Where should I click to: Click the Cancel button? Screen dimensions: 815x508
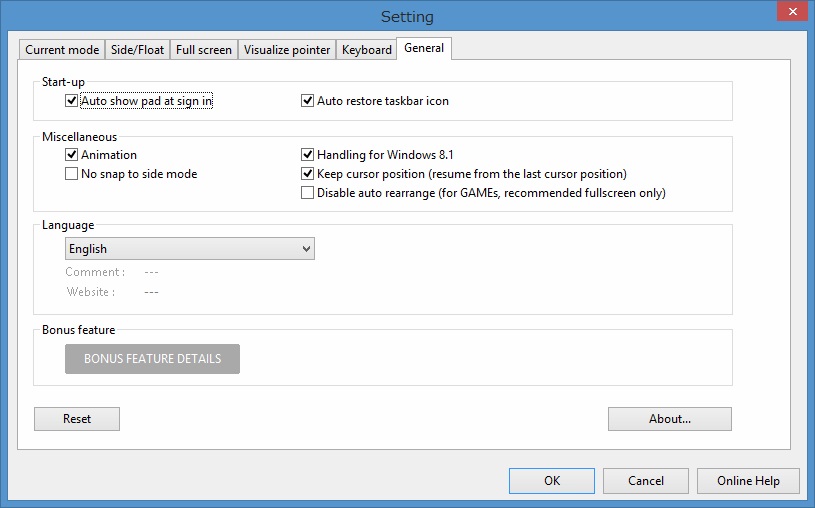[645, 481]
